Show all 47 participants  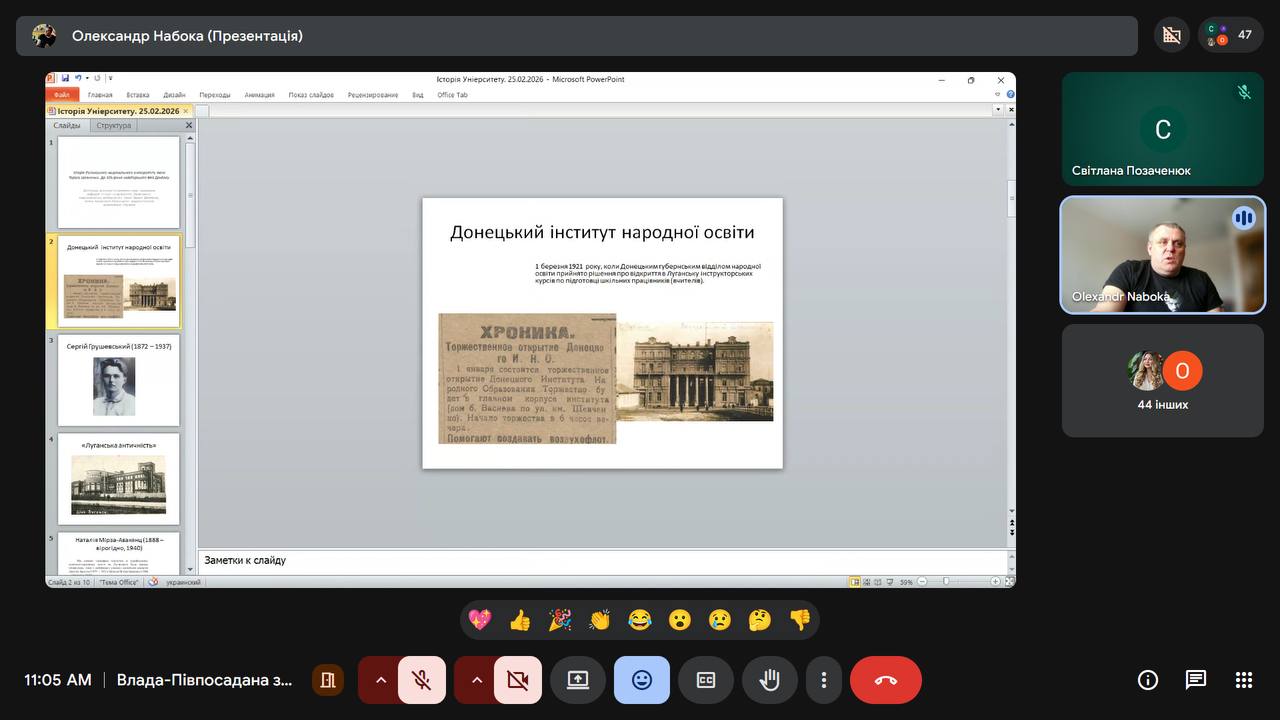[1231, 35]
